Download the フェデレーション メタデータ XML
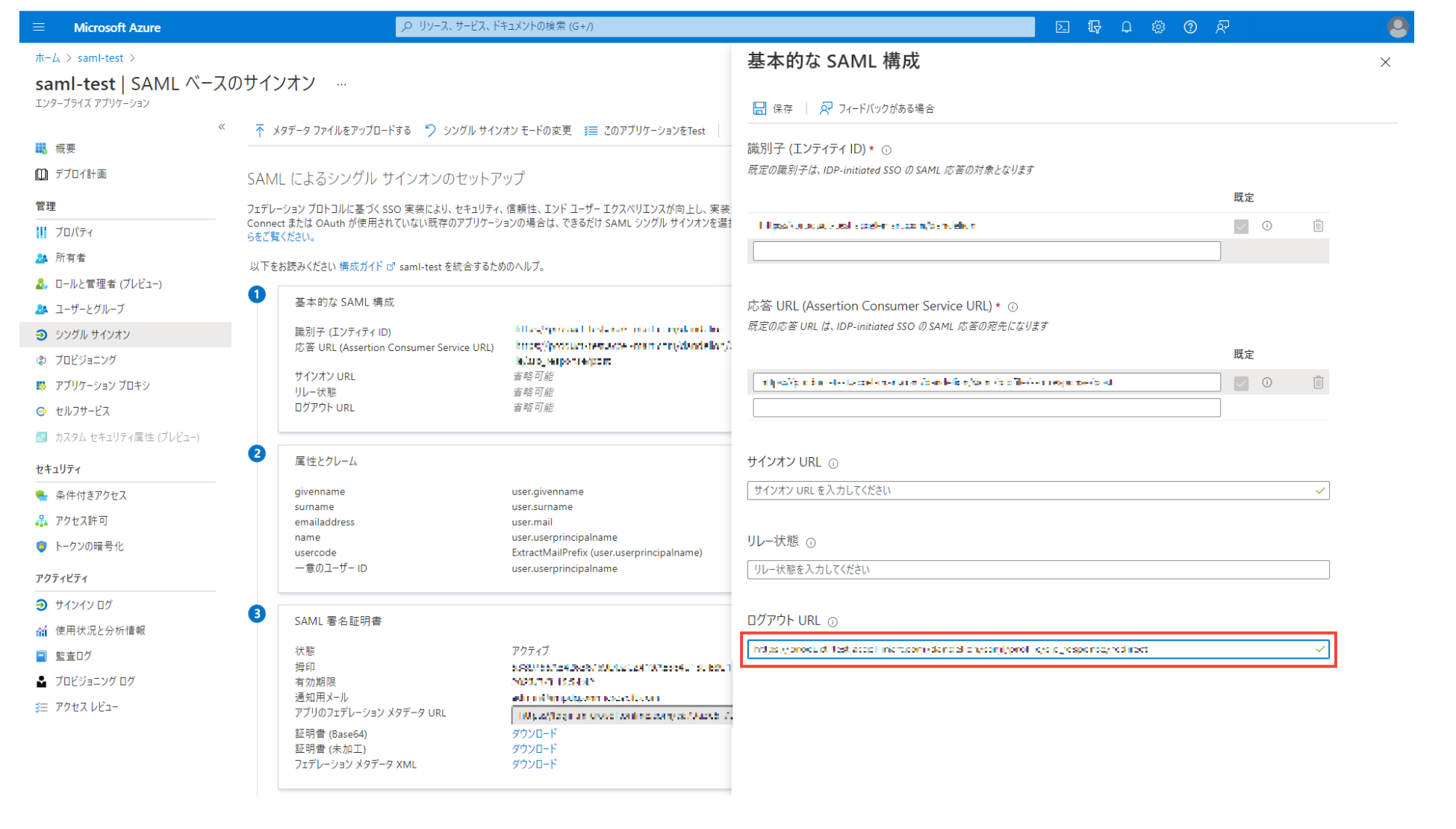 click(533, 764)
